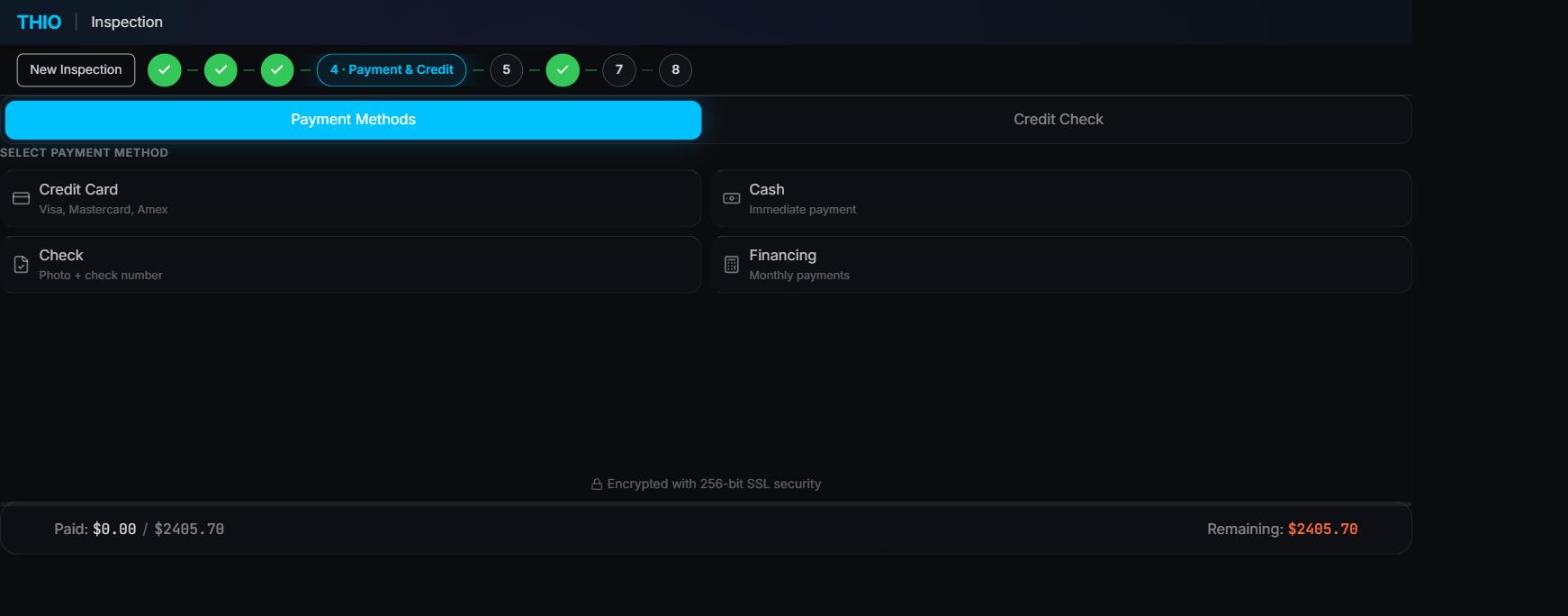Go to completed step six checkmark
This screenshot has width=1568, height=616.
click(562, 70)
